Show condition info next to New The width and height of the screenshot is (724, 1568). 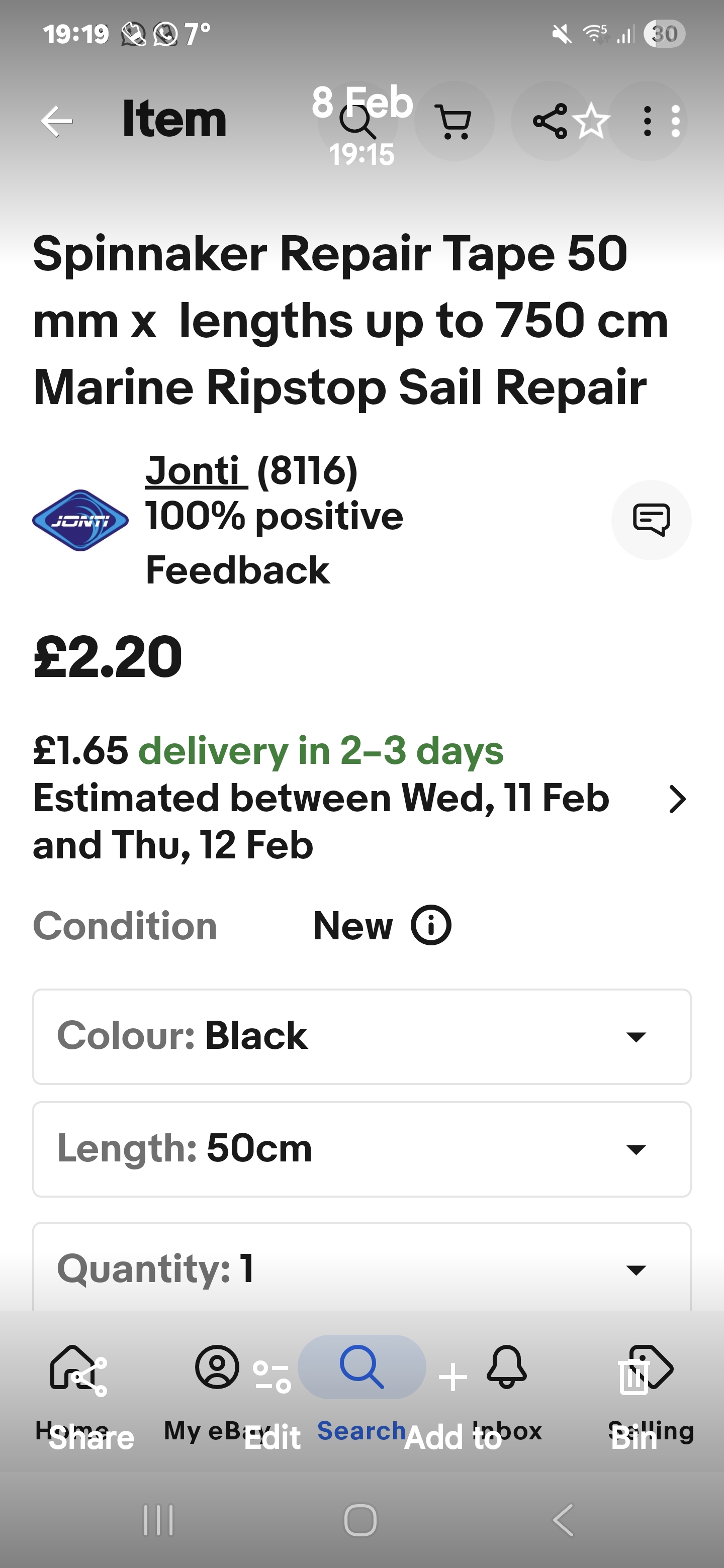[x=430, y=925]
